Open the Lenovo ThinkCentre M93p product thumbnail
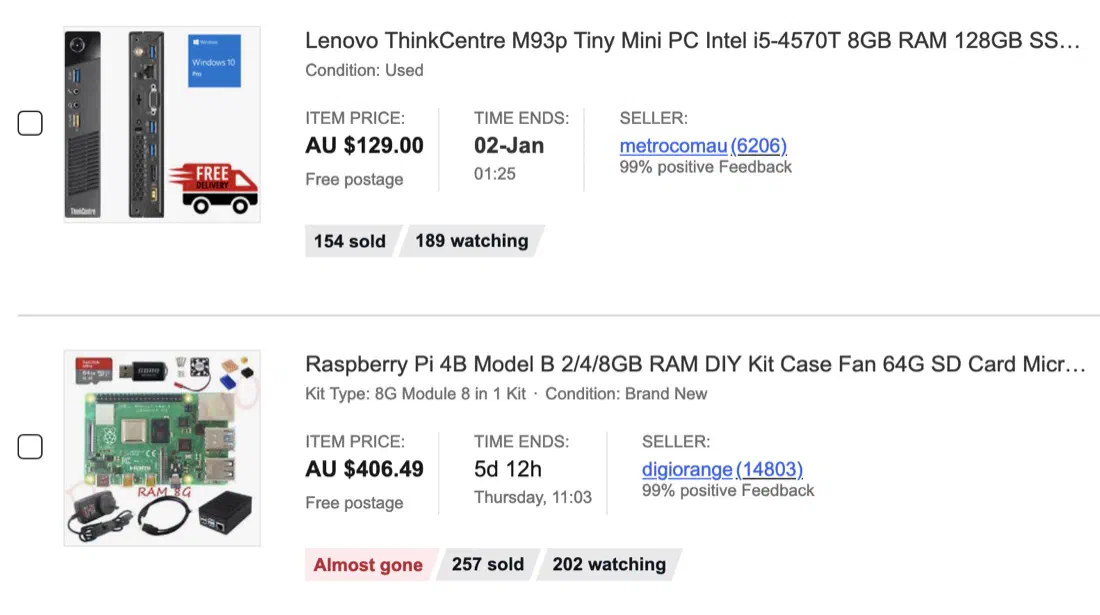Image resolution: width=1100 pixels, height=615 pixels. (x=162, y=125)
